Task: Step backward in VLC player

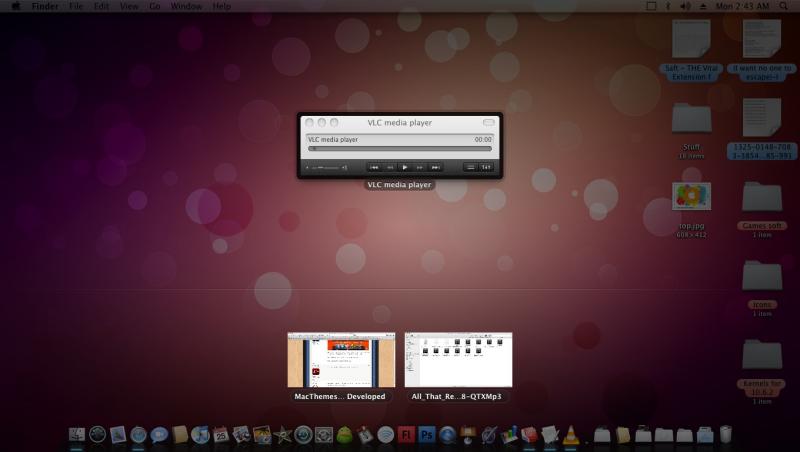Action: pos(390,167)
